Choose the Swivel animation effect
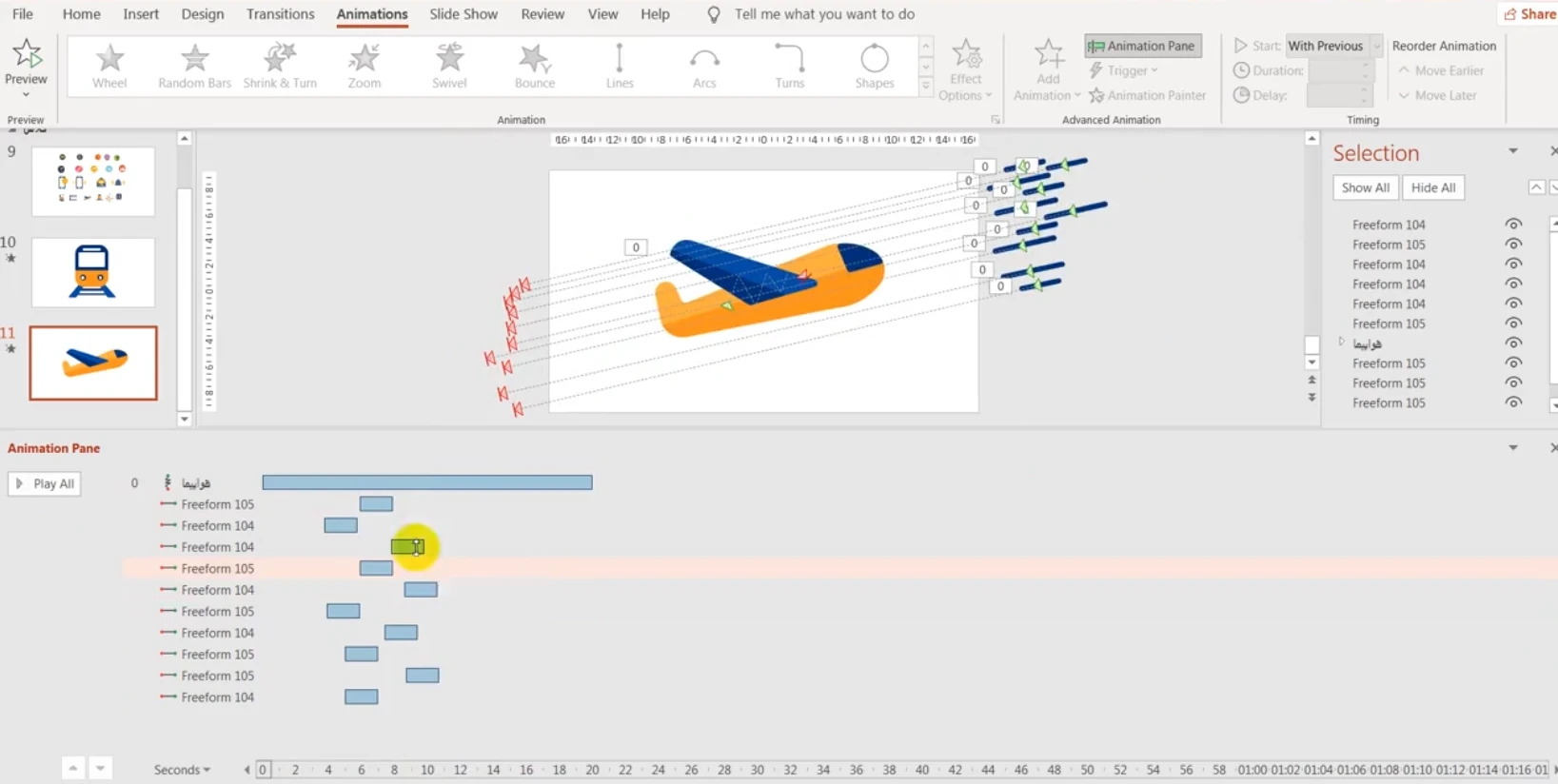1558x784 pixels. [x=449, y=66]
